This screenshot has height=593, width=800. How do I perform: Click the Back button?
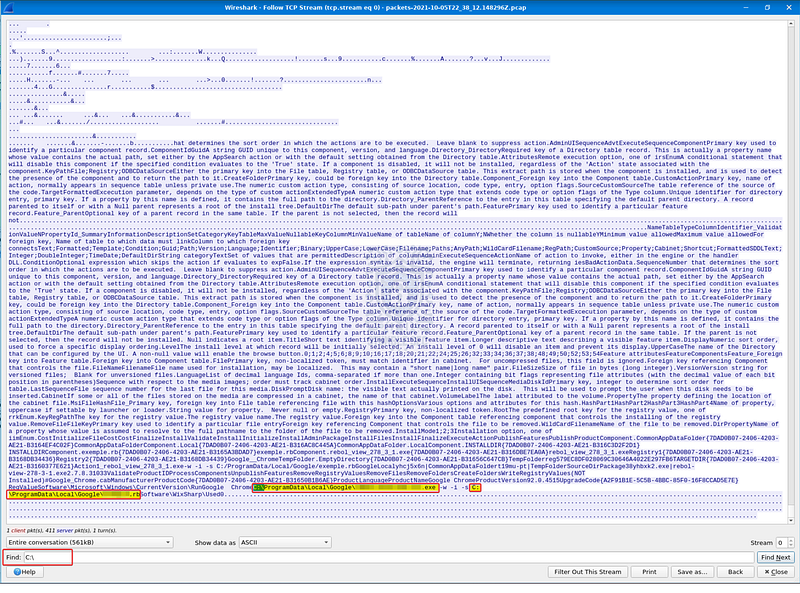tap(735, 572)
